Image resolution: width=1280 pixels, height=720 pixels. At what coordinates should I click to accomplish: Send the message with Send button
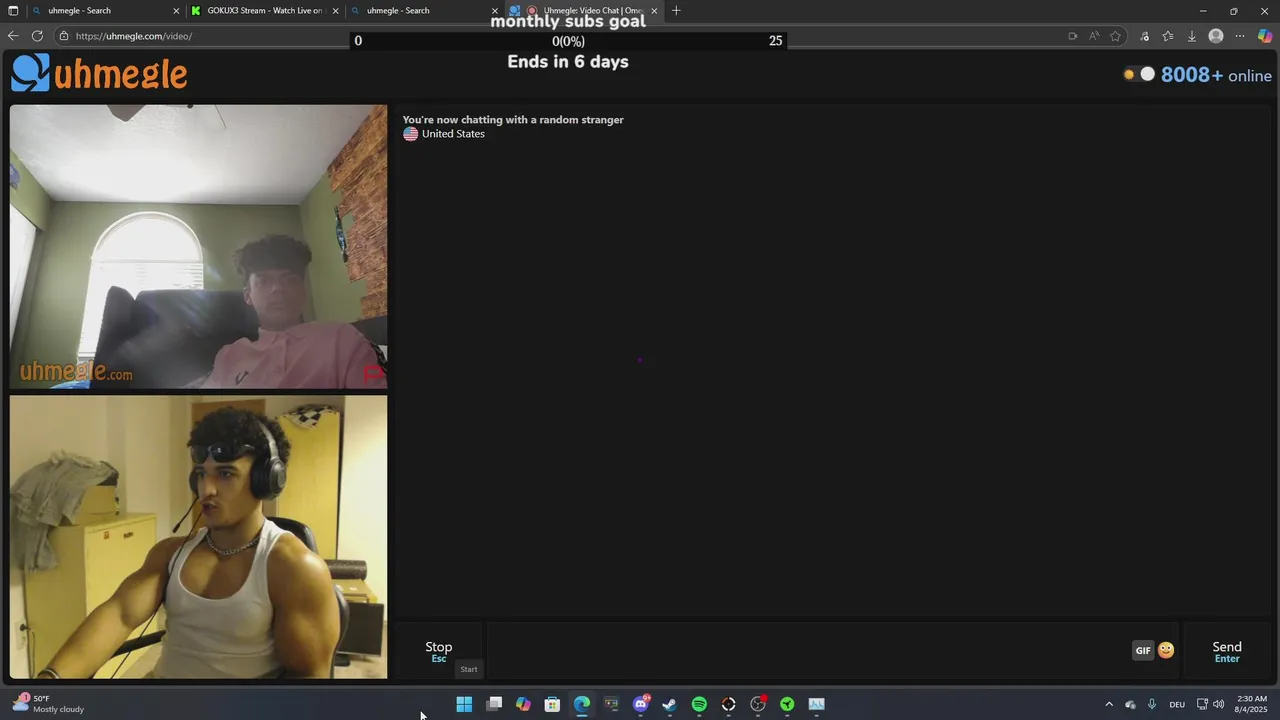coord(1227,651)
